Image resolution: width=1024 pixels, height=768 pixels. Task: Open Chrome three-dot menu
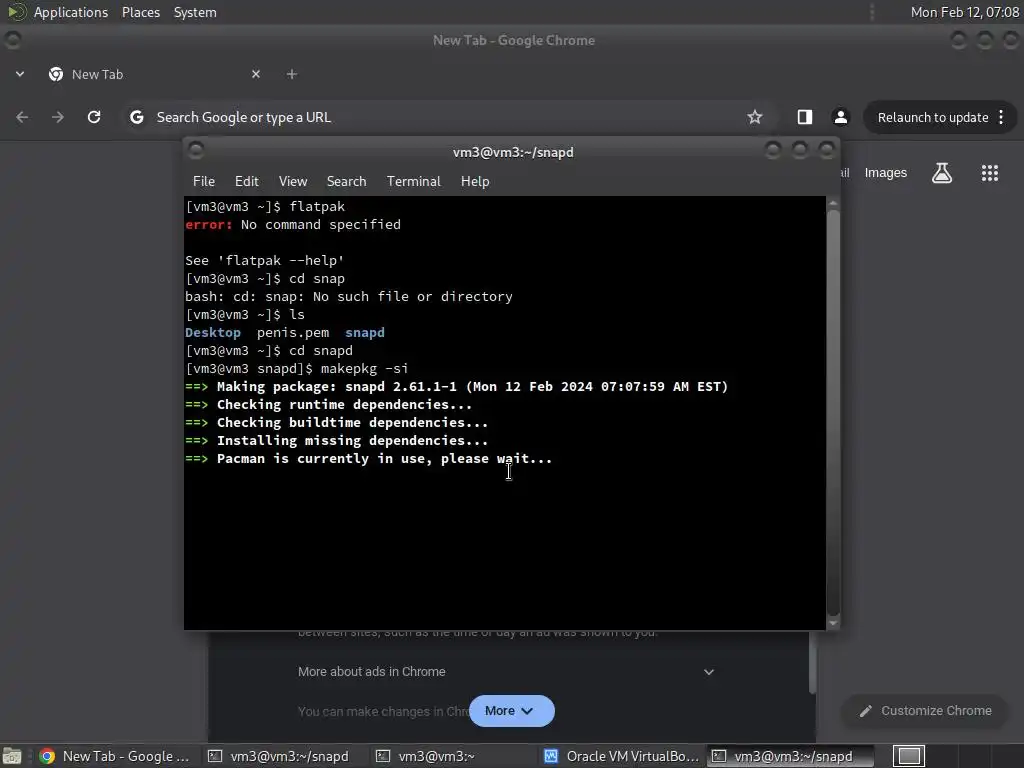(1001, 117)
